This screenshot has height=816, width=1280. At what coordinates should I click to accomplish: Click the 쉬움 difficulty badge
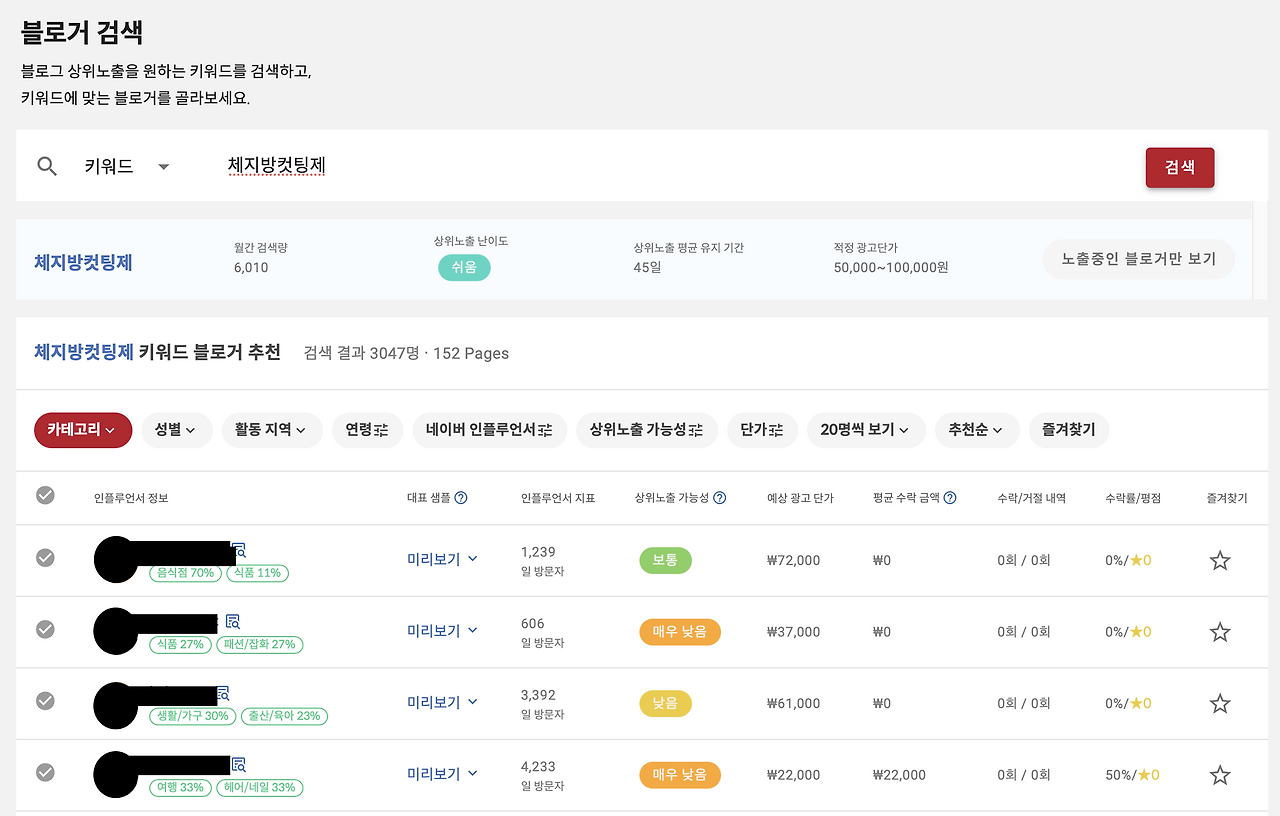click(464, 268)
